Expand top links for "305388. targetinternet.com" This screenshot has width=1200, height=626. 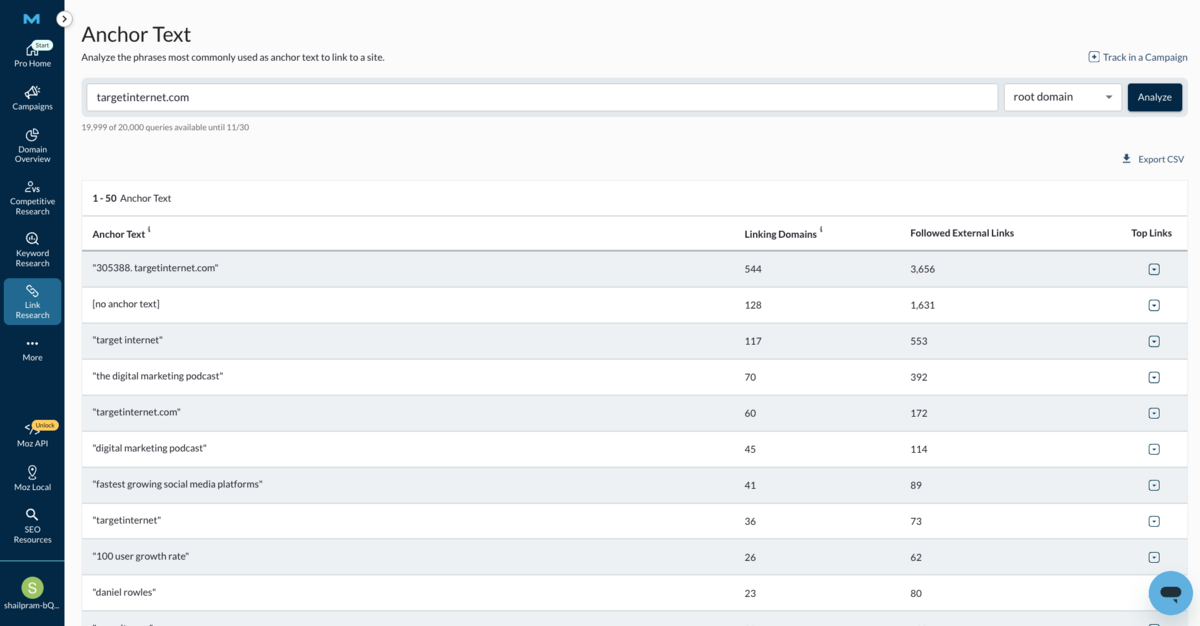click(1154, 269)
